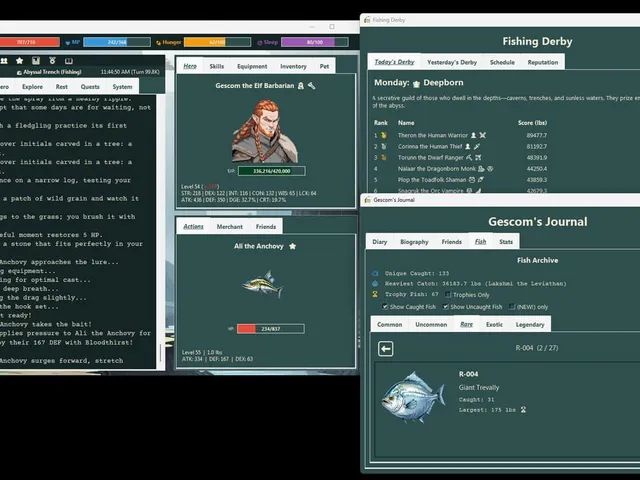Viewport: 640px width, 480px height.
Task: Click the Ali the Anchovy HP bar
Action: pyautogui.click(x=271, y=329)
